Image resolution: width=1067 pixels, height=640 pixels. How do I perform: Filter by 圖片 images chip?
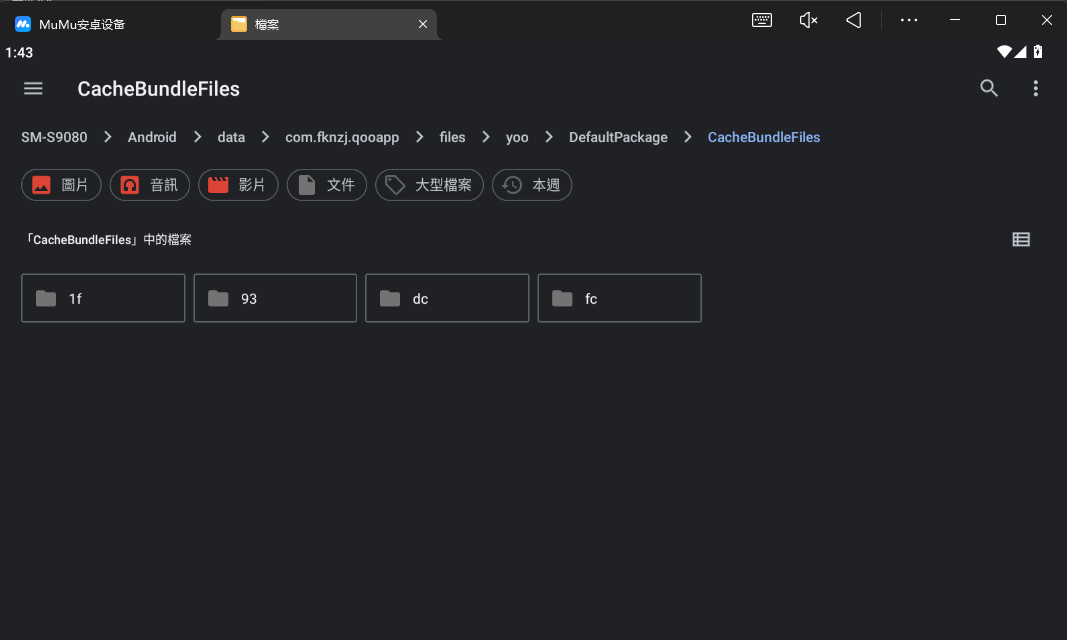pos(61,185)
